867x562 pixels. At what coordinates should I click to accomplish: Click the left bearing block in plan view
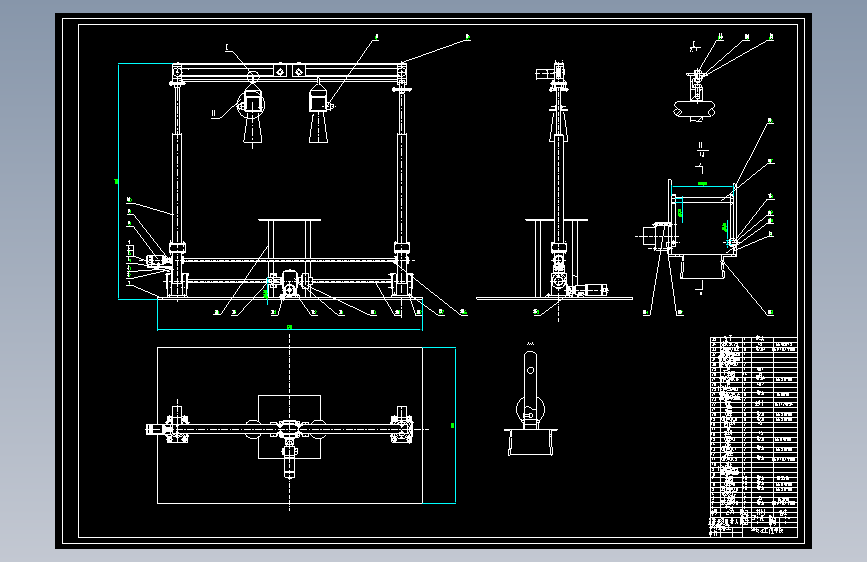[177, 429]
